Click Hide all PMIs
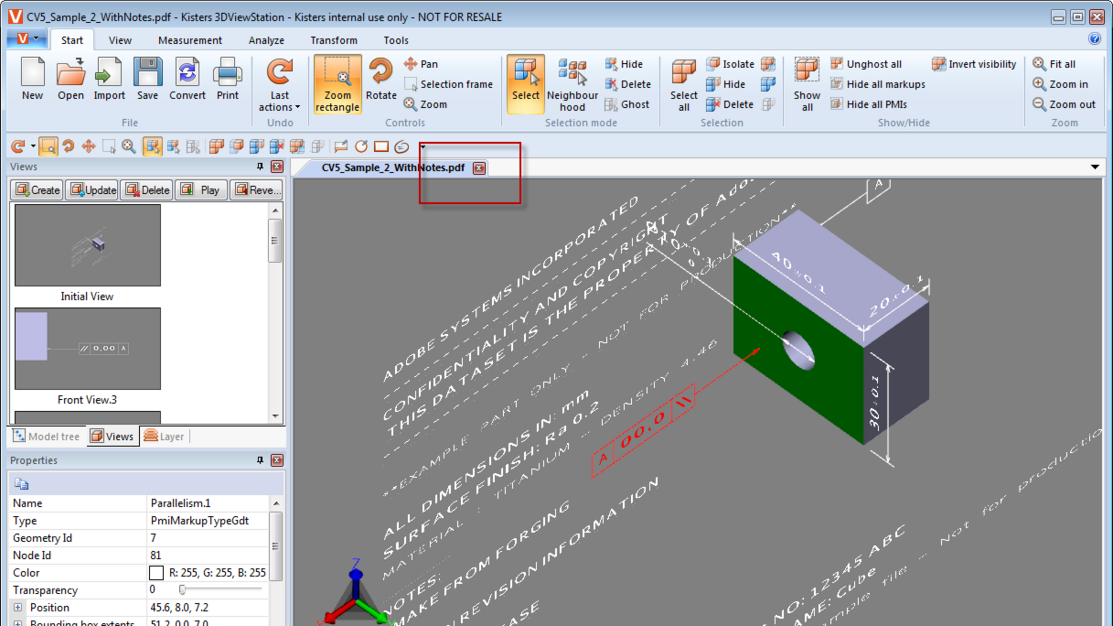Viewport: 1113px width, 626px height. 868,104
